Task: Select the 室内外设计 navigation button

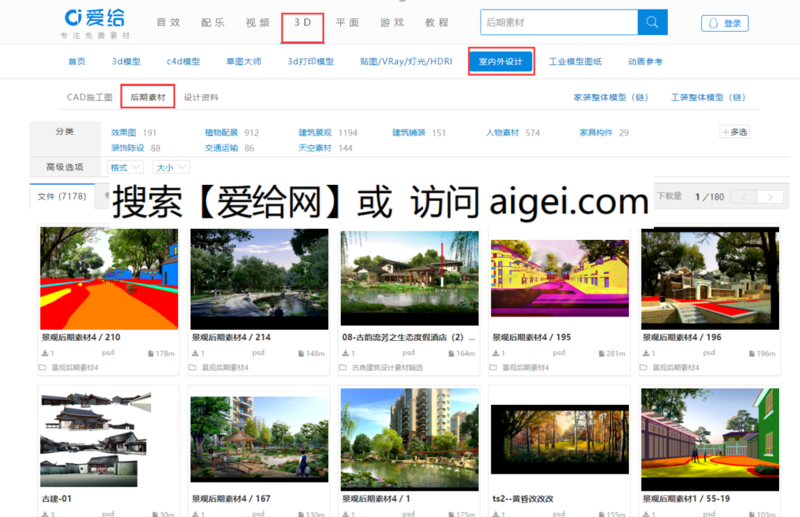Action: click(501, 62)
